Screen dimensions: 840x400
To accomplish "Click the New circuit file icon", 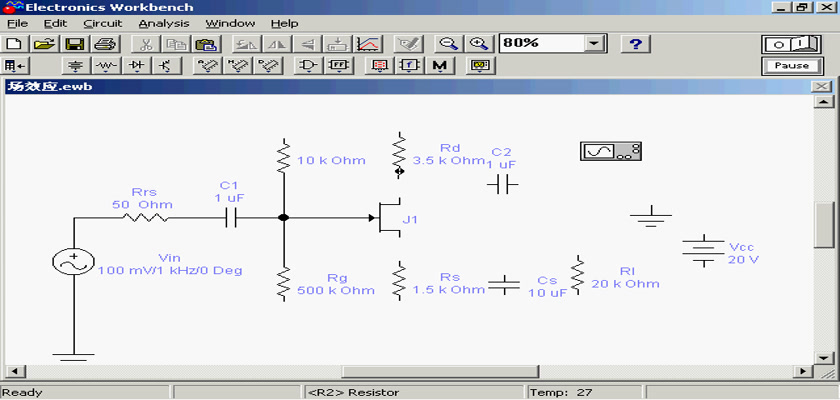I will pyautogui.click(x=16, y=44).
